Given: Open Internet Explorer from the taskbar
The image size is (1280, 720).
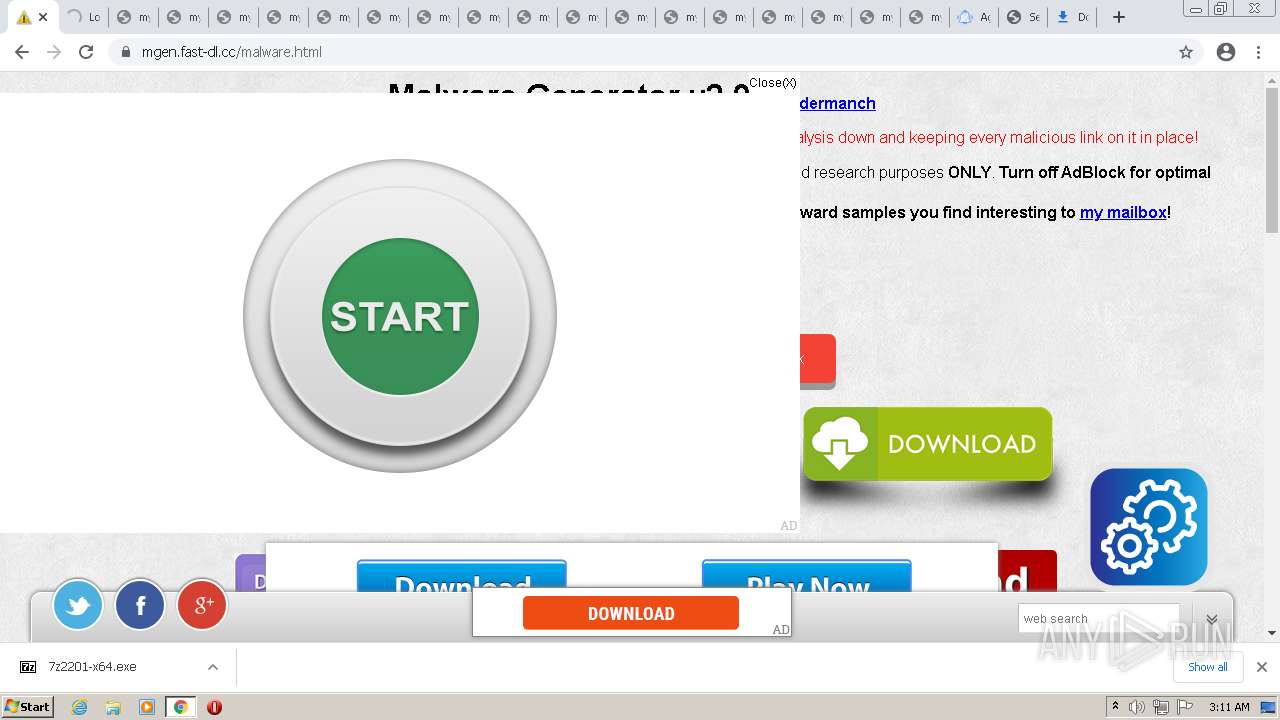Looking at the screenshot, I should 79,707.
